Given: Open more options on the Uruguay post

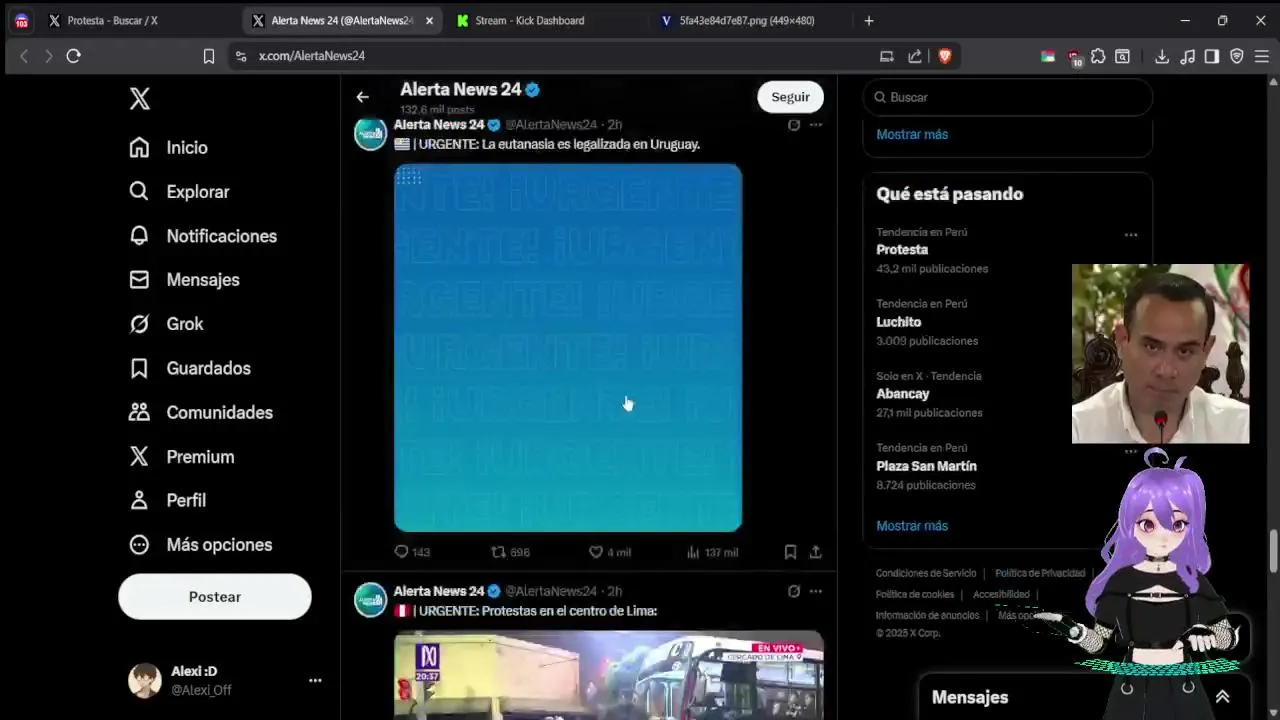Looking at the screenshot, I should point(816,125).
